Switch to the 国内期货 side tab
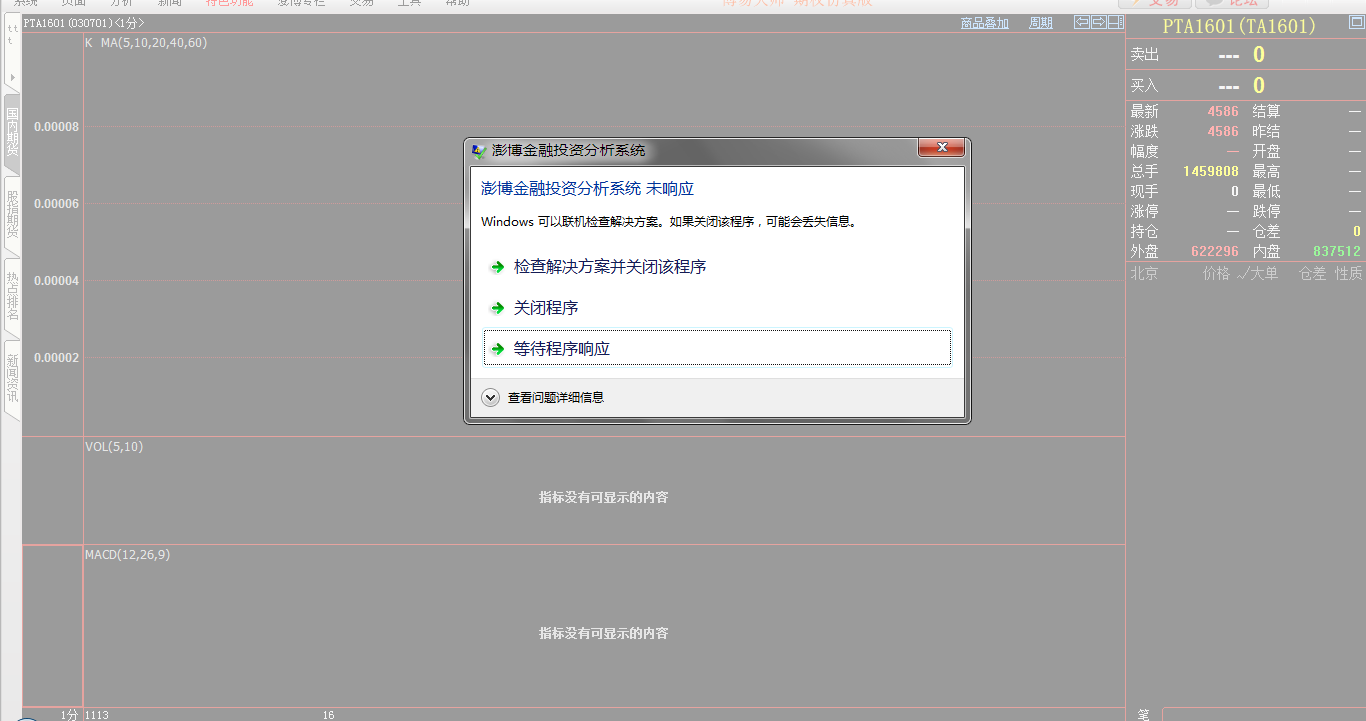The image size is (1366, 721). [12, 133]
